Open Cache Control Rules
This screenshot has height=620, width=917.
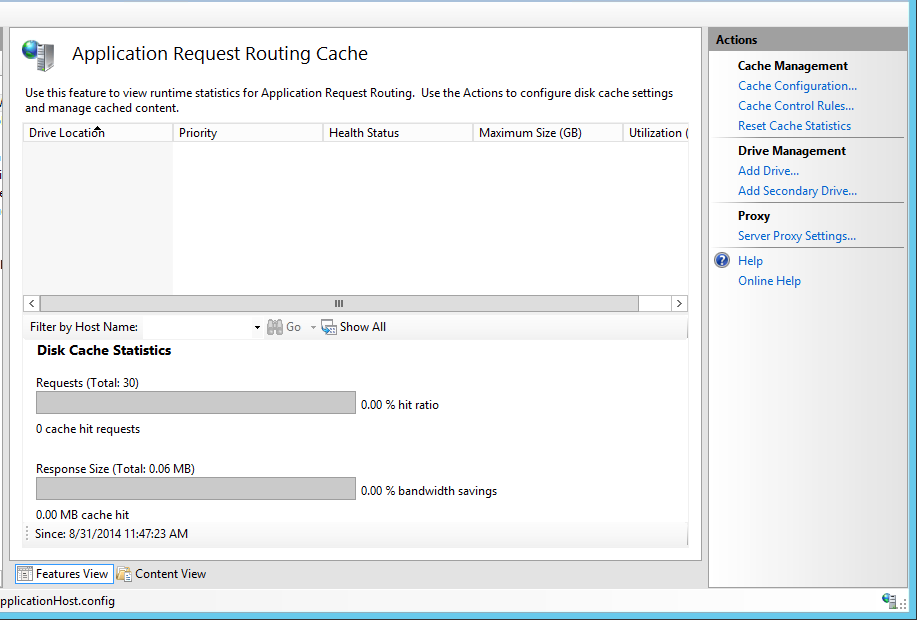(795, 106)
